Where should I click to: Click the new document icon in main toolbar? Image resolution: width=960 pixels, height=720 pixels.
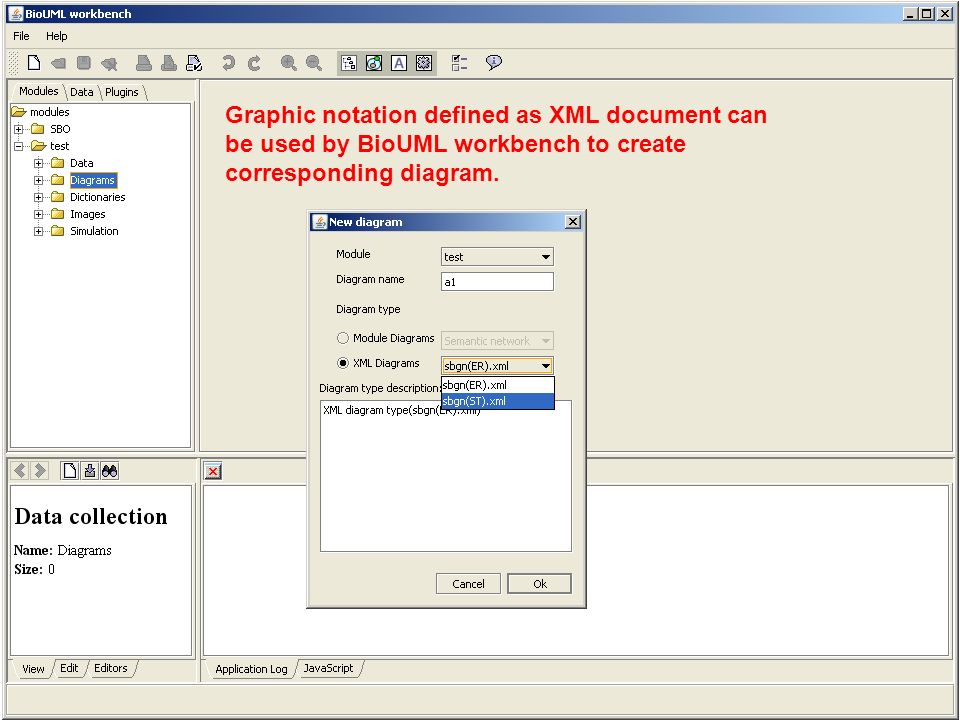(x=34, y=62)
